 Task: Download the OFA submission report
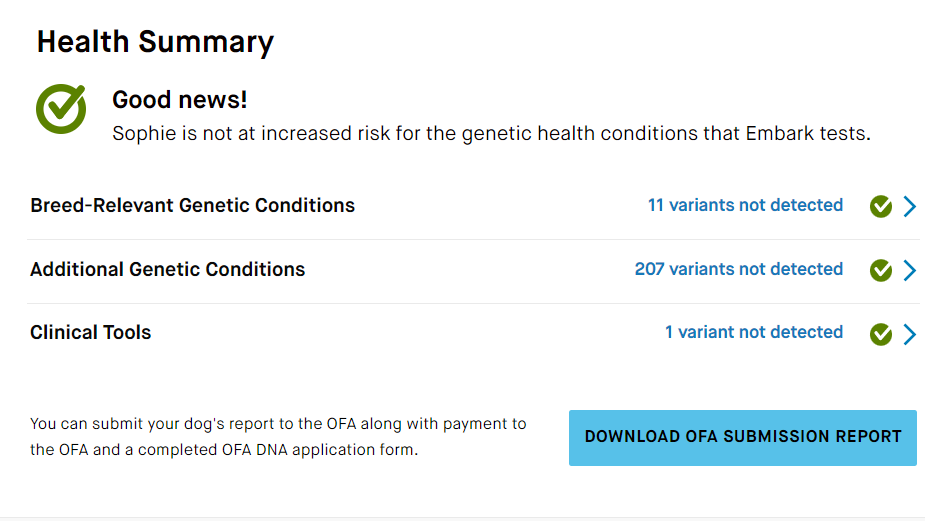coord(743,438)
